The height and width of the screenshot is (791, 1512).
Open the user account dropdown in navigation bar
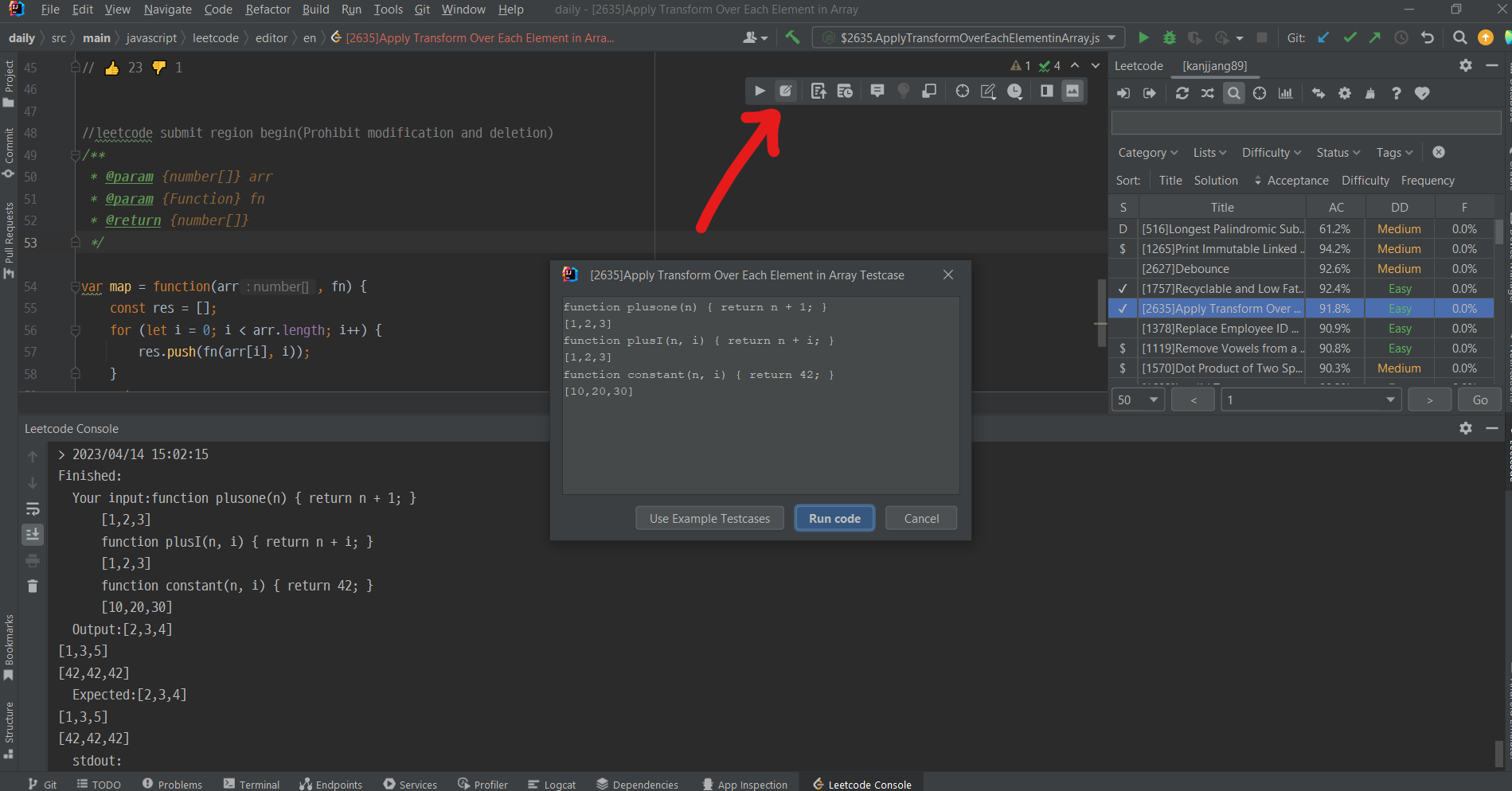(x=756, y=37)
